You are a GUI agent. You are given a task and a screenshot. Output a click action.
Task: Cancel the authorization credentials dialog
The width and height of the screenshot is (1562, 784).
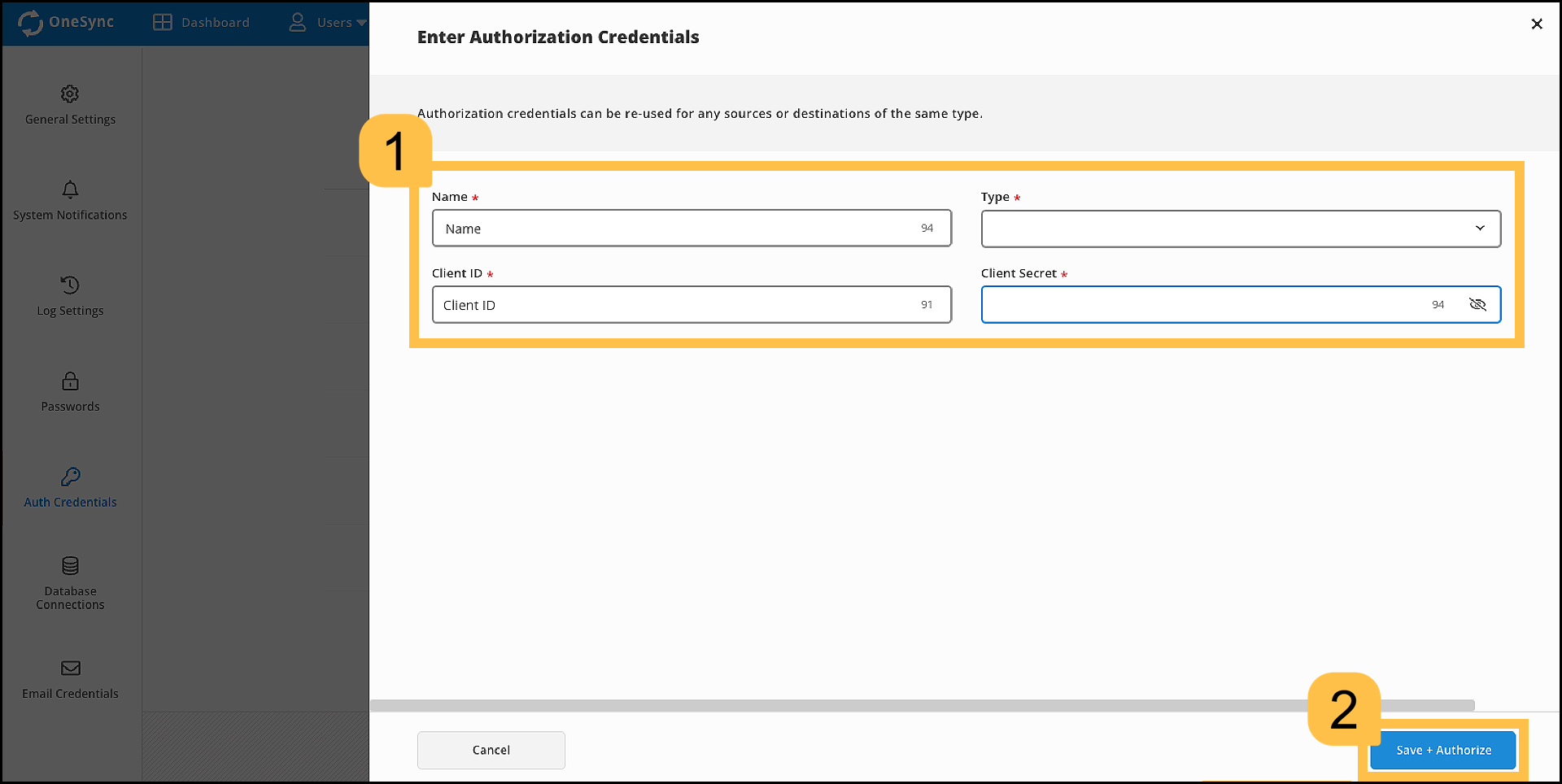pos(491,750)
